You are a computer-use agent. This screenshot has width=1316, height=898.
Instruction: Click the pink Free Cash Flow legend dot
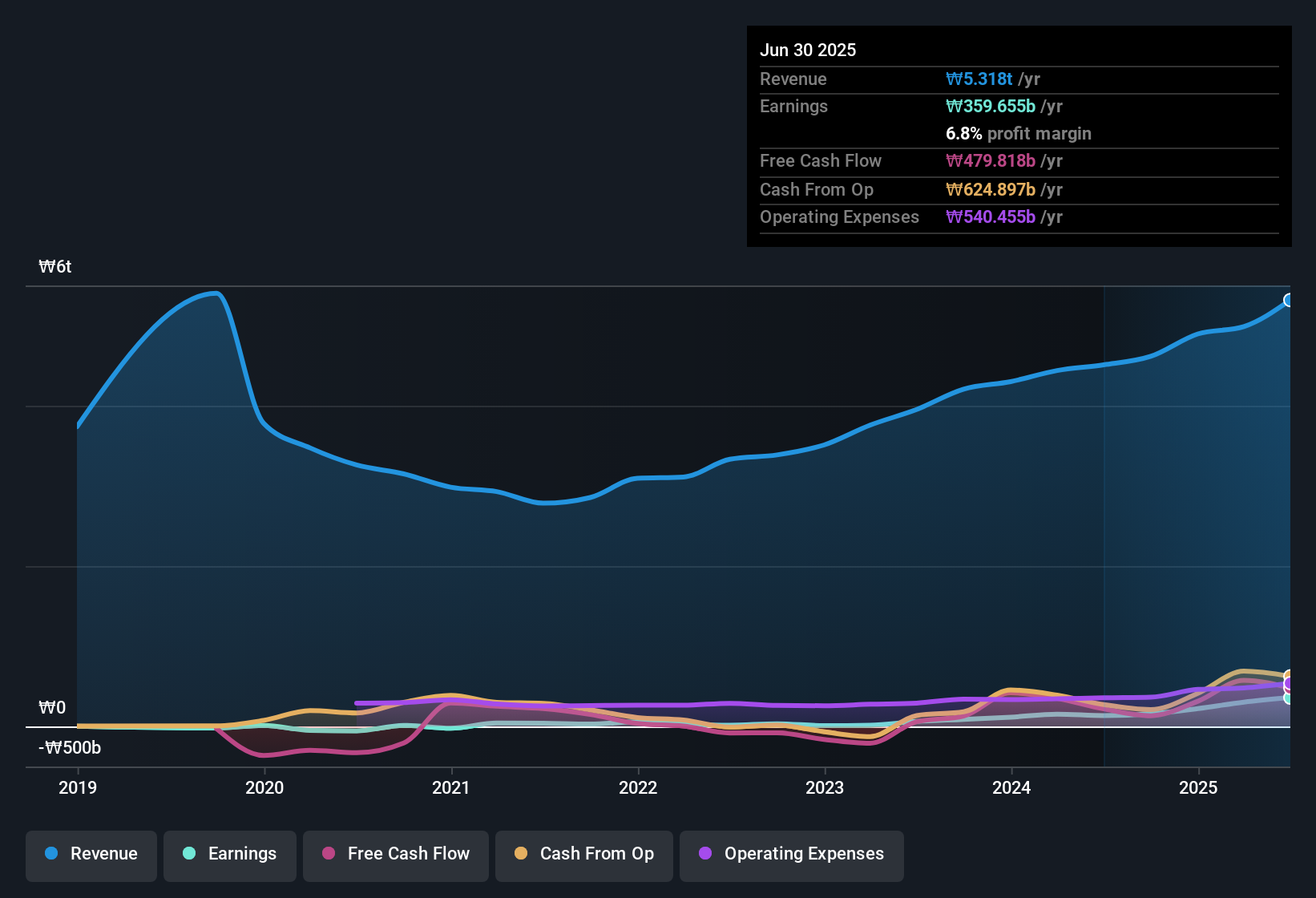(x=328, y=854)
